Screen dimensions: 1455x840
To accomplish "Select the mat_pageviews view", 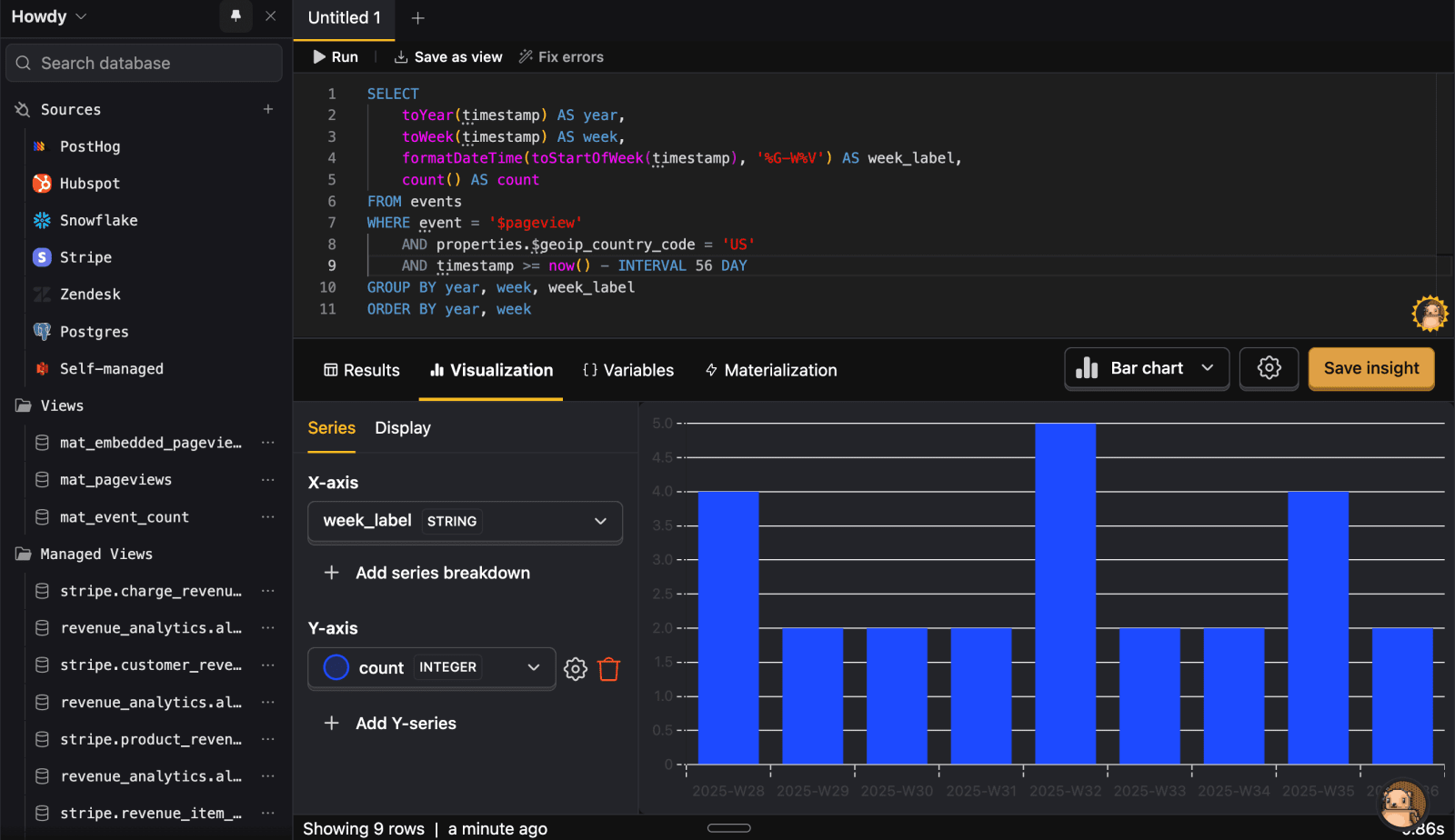I will pyautogui.click(x=115, y=480).
